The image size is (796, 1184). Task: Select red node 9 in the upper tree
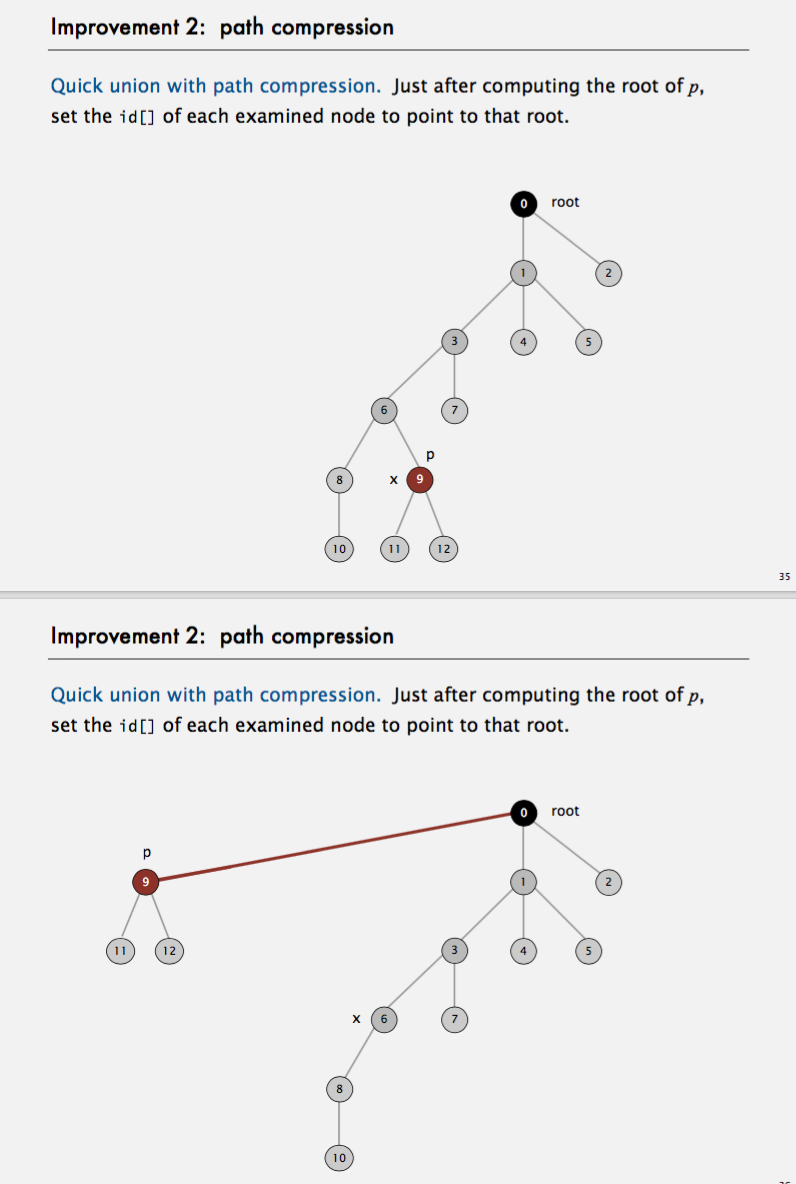click(420, 480)
